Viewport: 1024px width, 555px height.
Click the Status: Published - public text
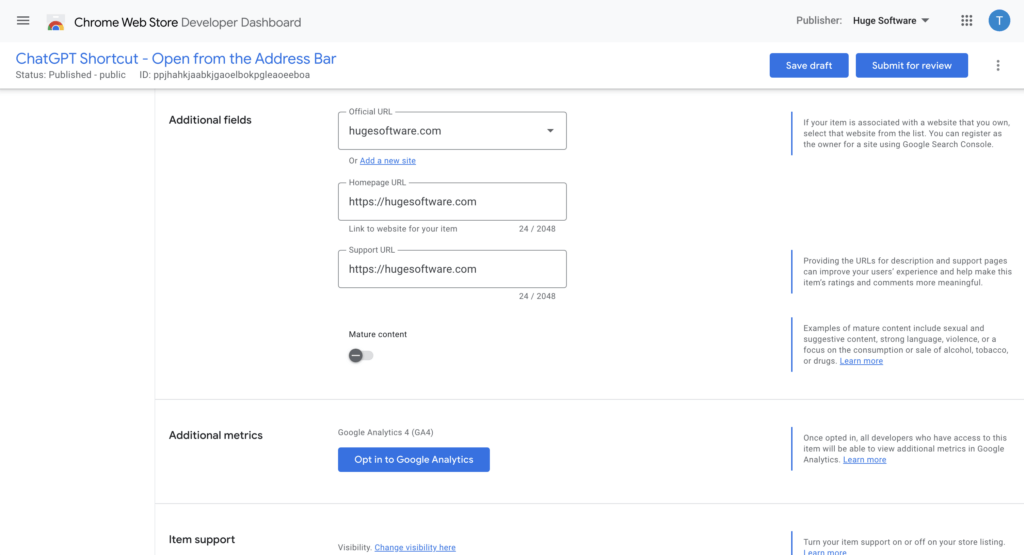click(71, 75)
